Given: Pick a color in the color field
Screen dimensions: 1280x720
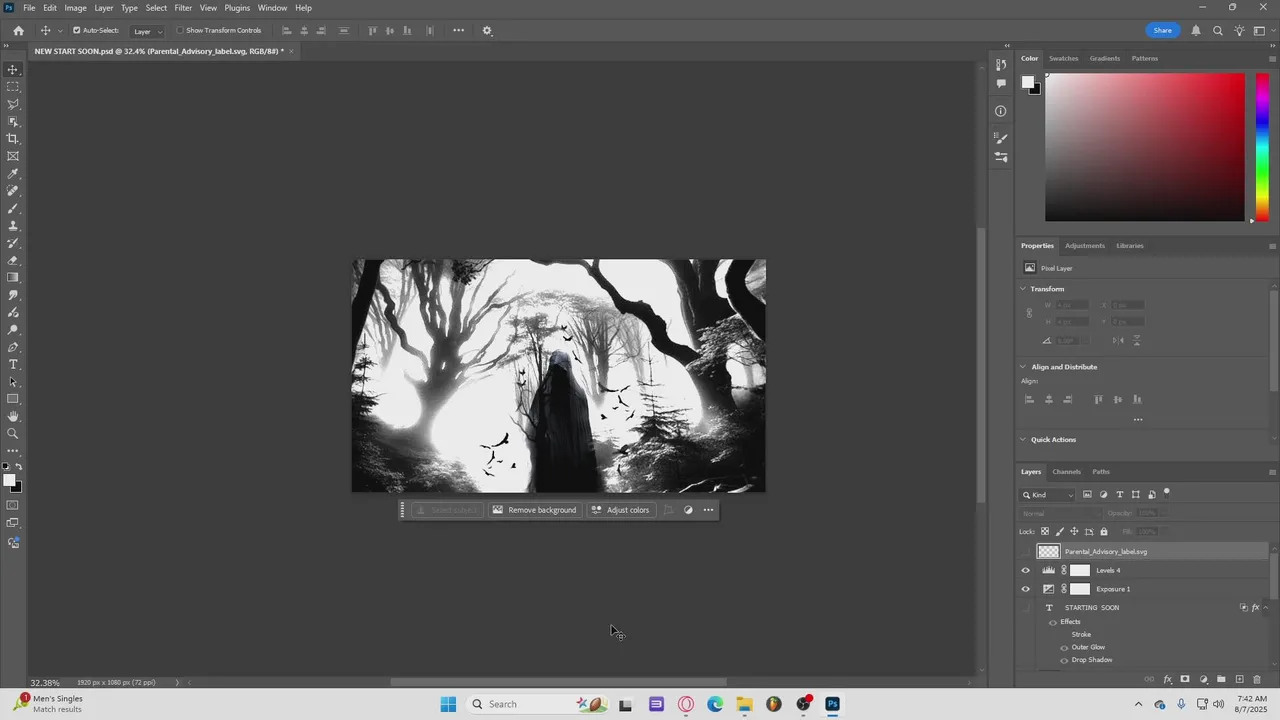Looking at the screenshot, I should [x=1145, y=147].
